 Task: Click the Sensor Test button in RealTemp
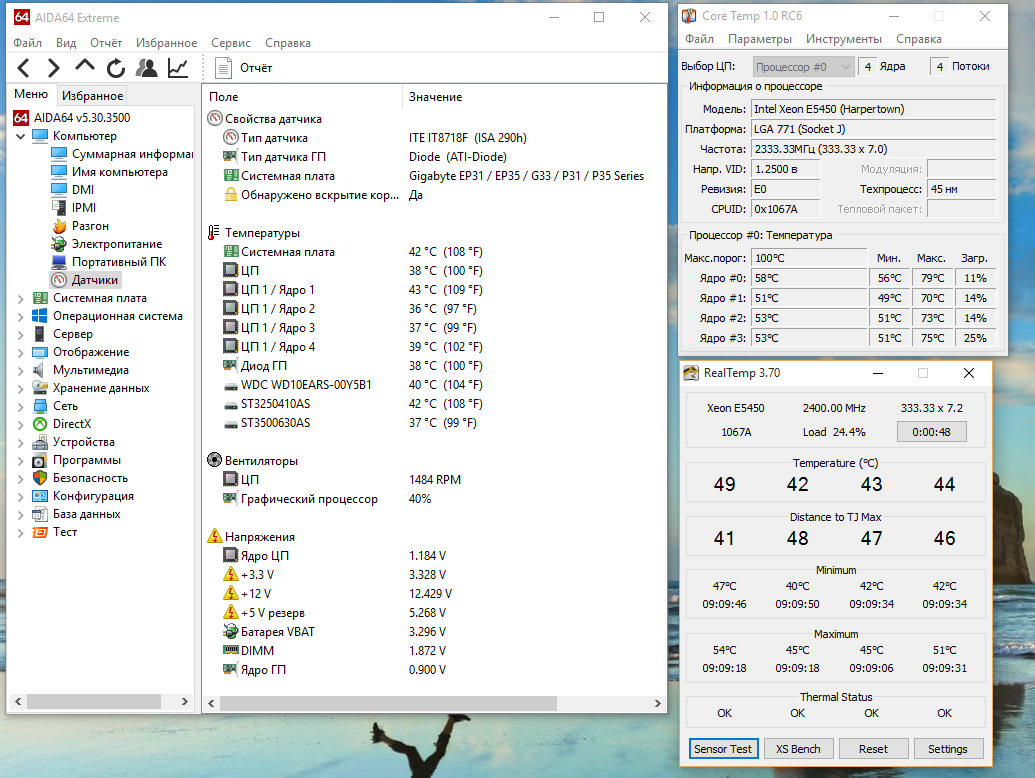tap(723, 749)
